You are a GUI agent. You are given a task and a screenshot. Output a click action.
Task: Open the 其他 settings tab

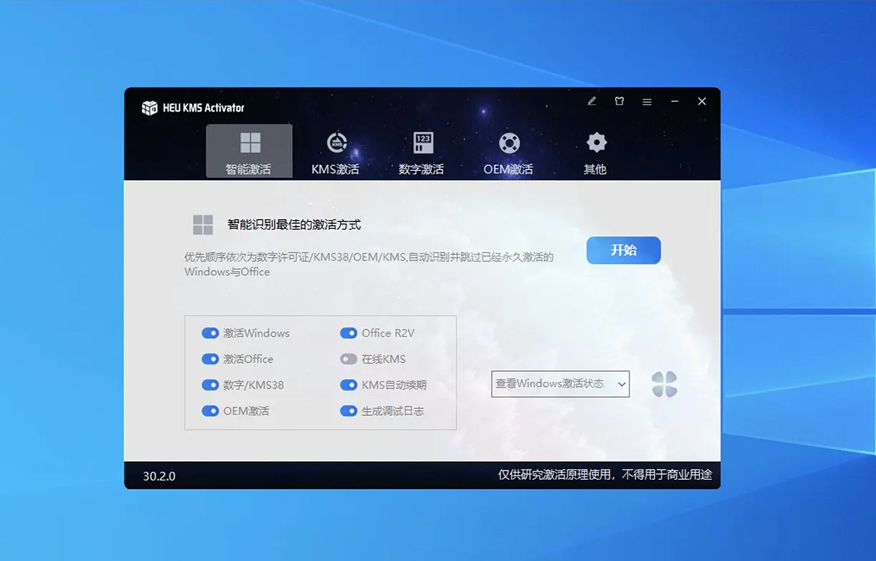596,153
